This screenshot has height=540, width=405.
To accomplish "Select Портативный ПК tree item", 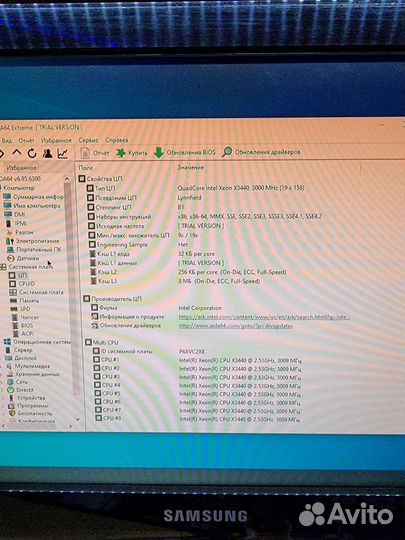I will 34,249.
